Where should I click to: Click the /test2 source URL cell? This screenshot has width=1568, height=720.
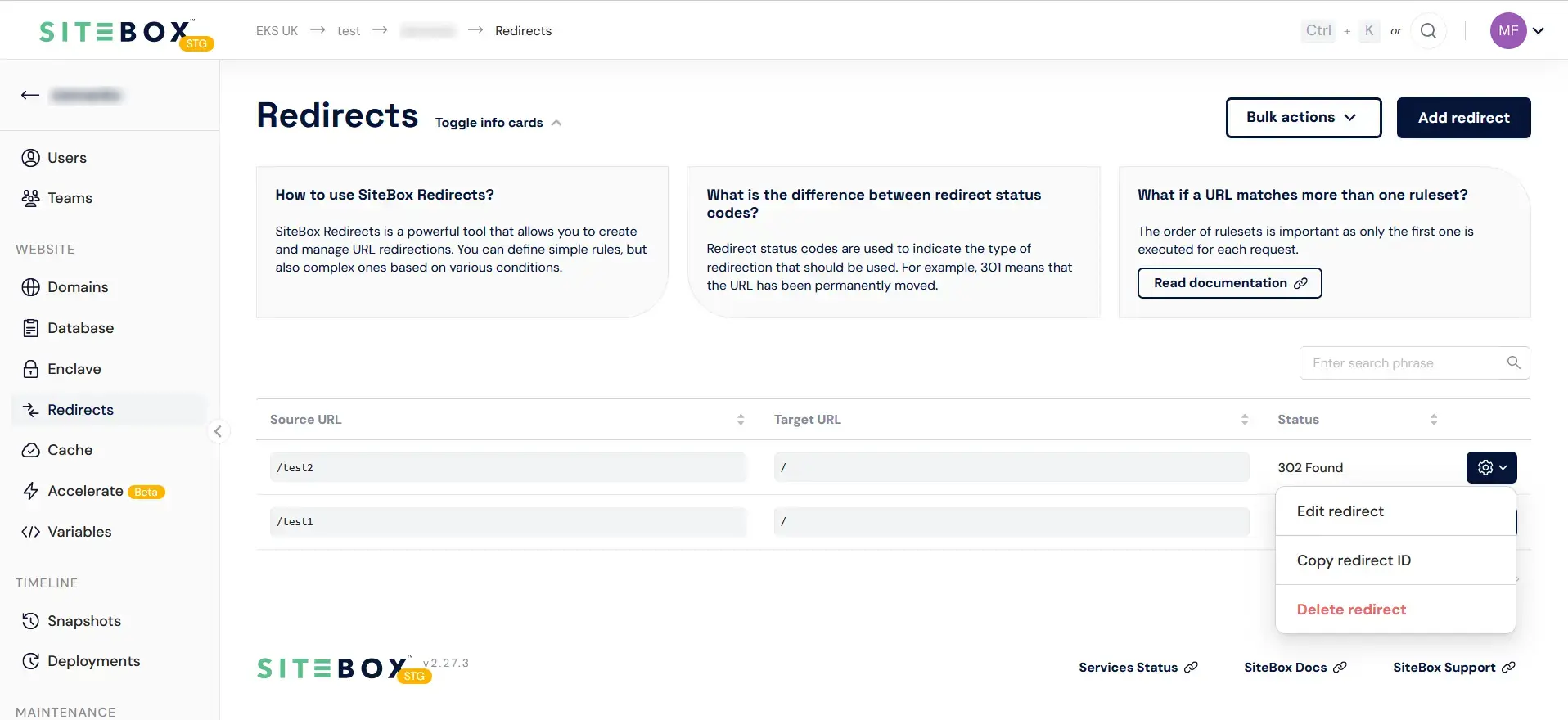508,467
